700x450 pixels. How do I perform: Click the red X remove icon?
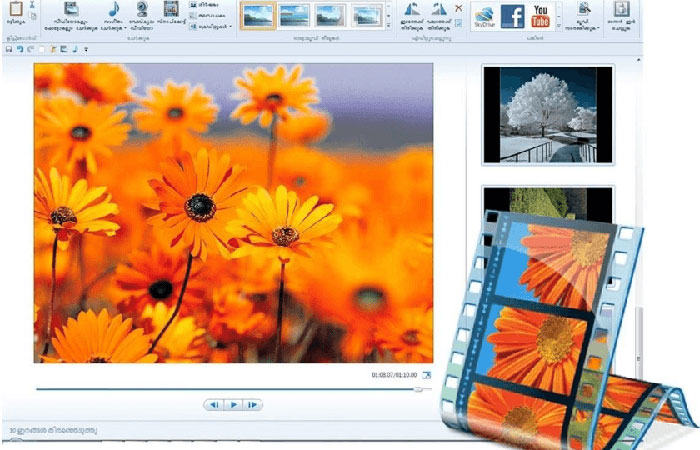tap(459, 8)
